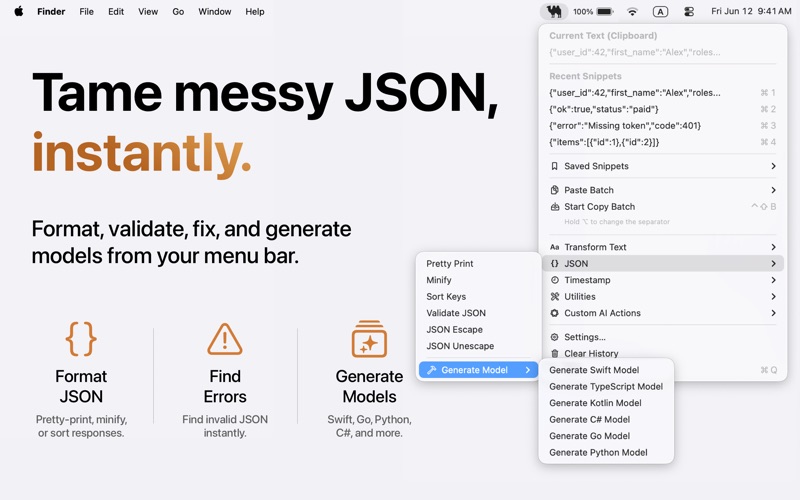Screen dimensions: 800x500
Task: Click the 100% battery percentage text
Action: click(x=583, y=11)
